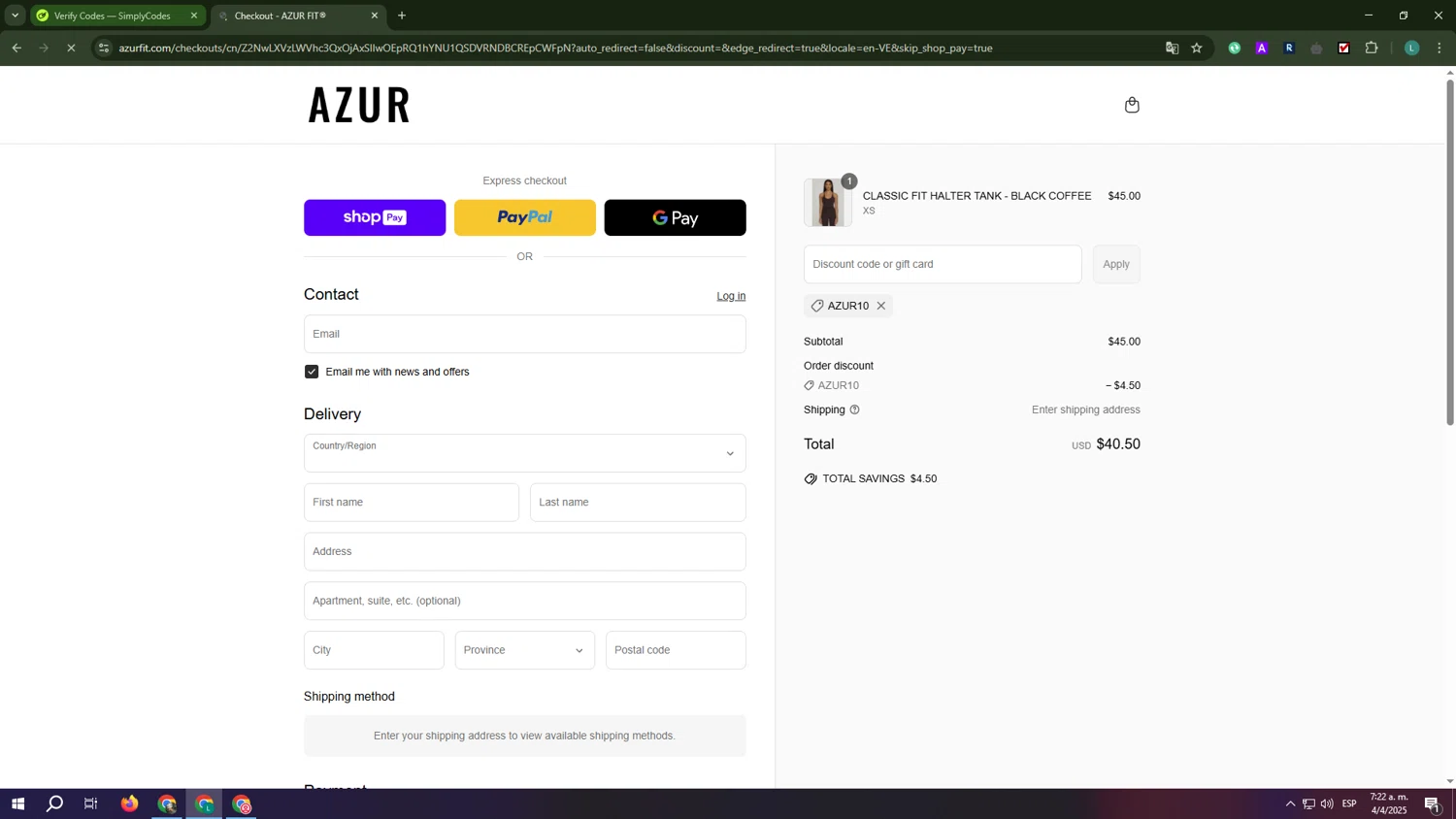1456x819 pixels.
Task: Open the Province dropdown
Action: click(x=524, y=650)
